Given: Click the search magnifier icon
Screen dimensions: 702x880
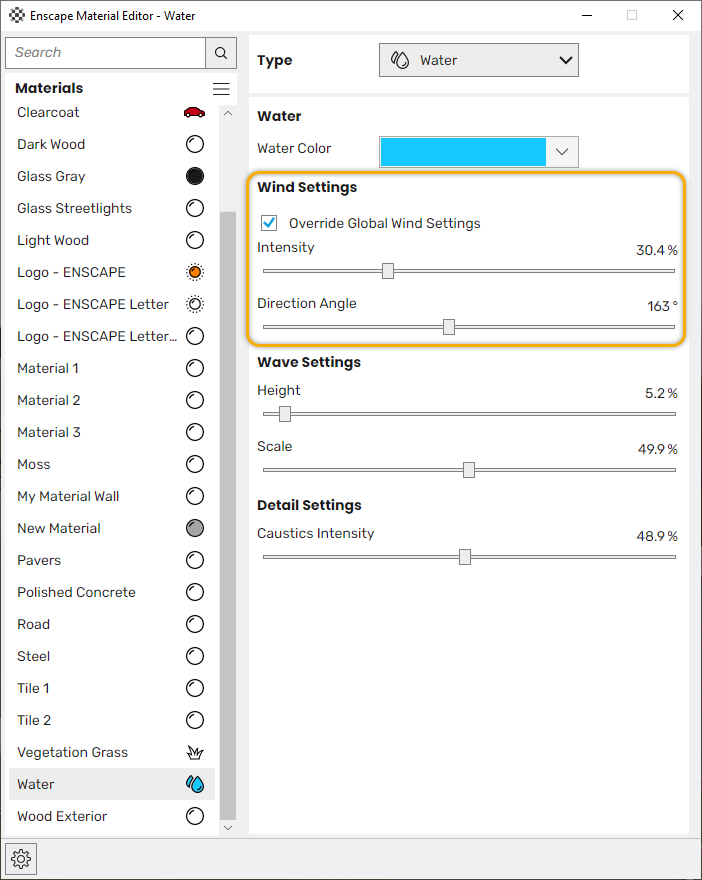Looking at the screenshot, I should click(x=221, y=53).
